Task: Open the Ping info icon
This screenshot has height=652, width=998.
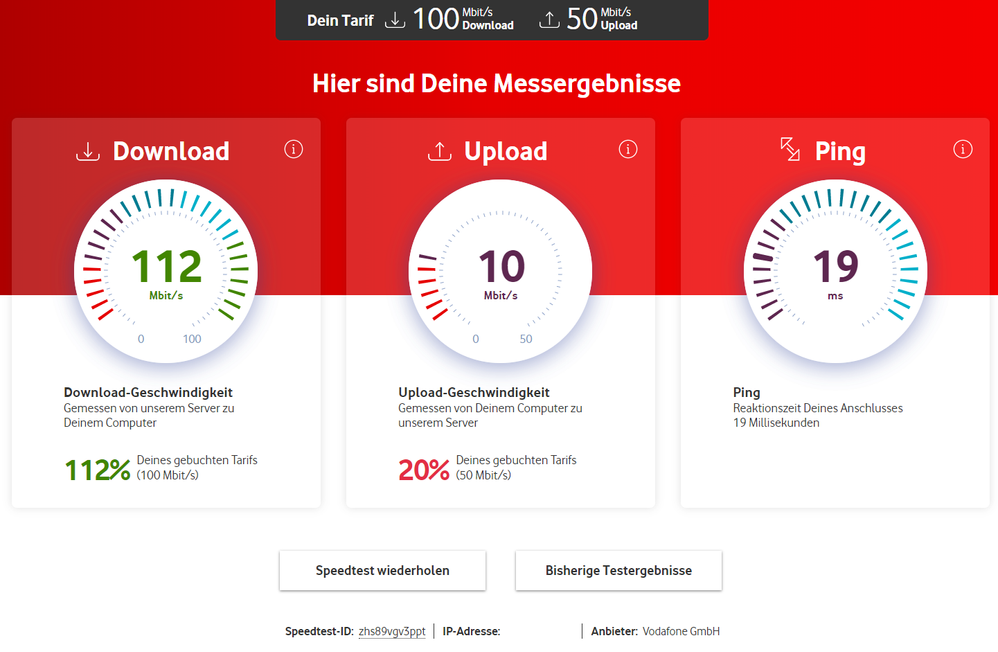Action: (x=963, y=149)
